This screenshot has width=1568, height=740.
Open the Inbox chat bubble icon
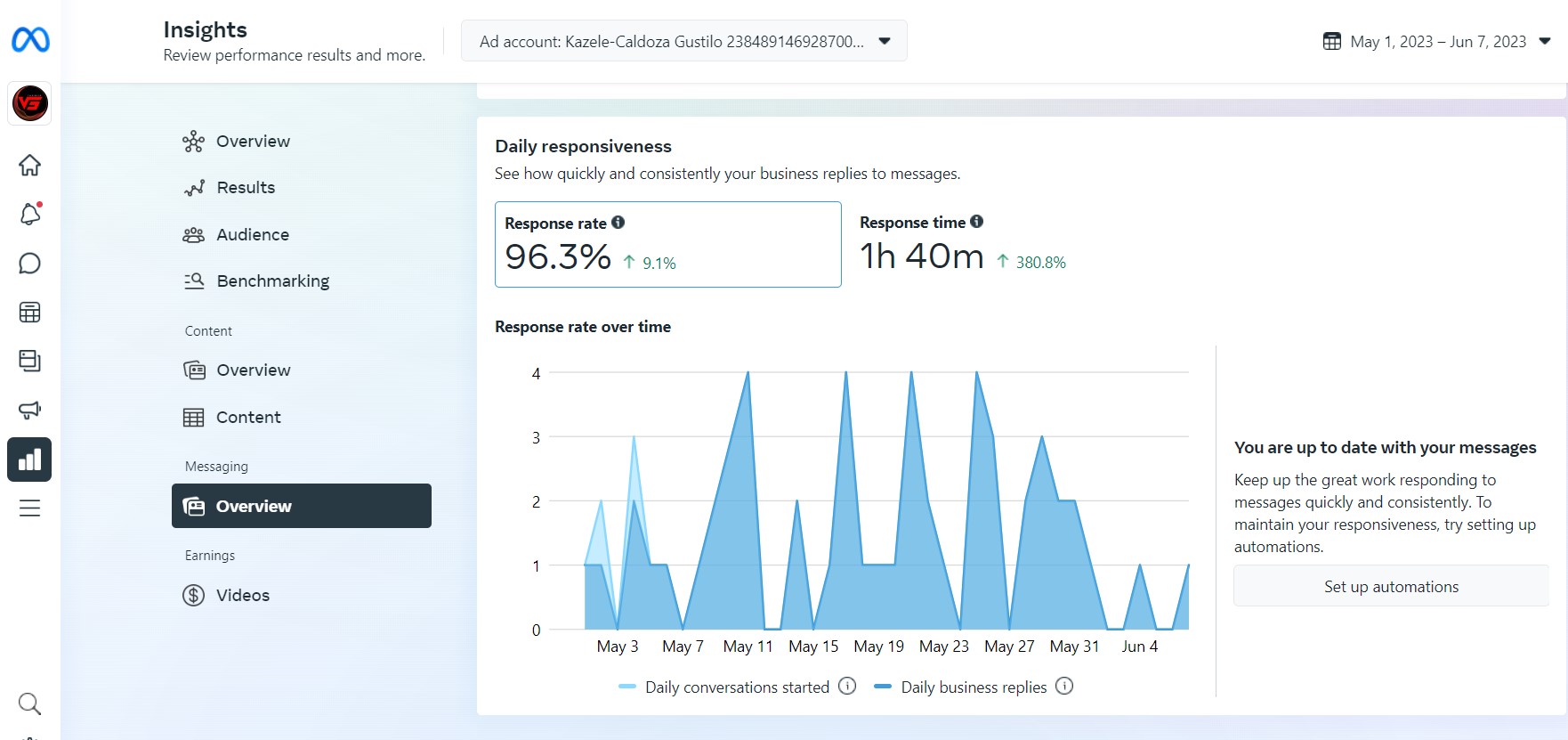(x=29, y=264)
